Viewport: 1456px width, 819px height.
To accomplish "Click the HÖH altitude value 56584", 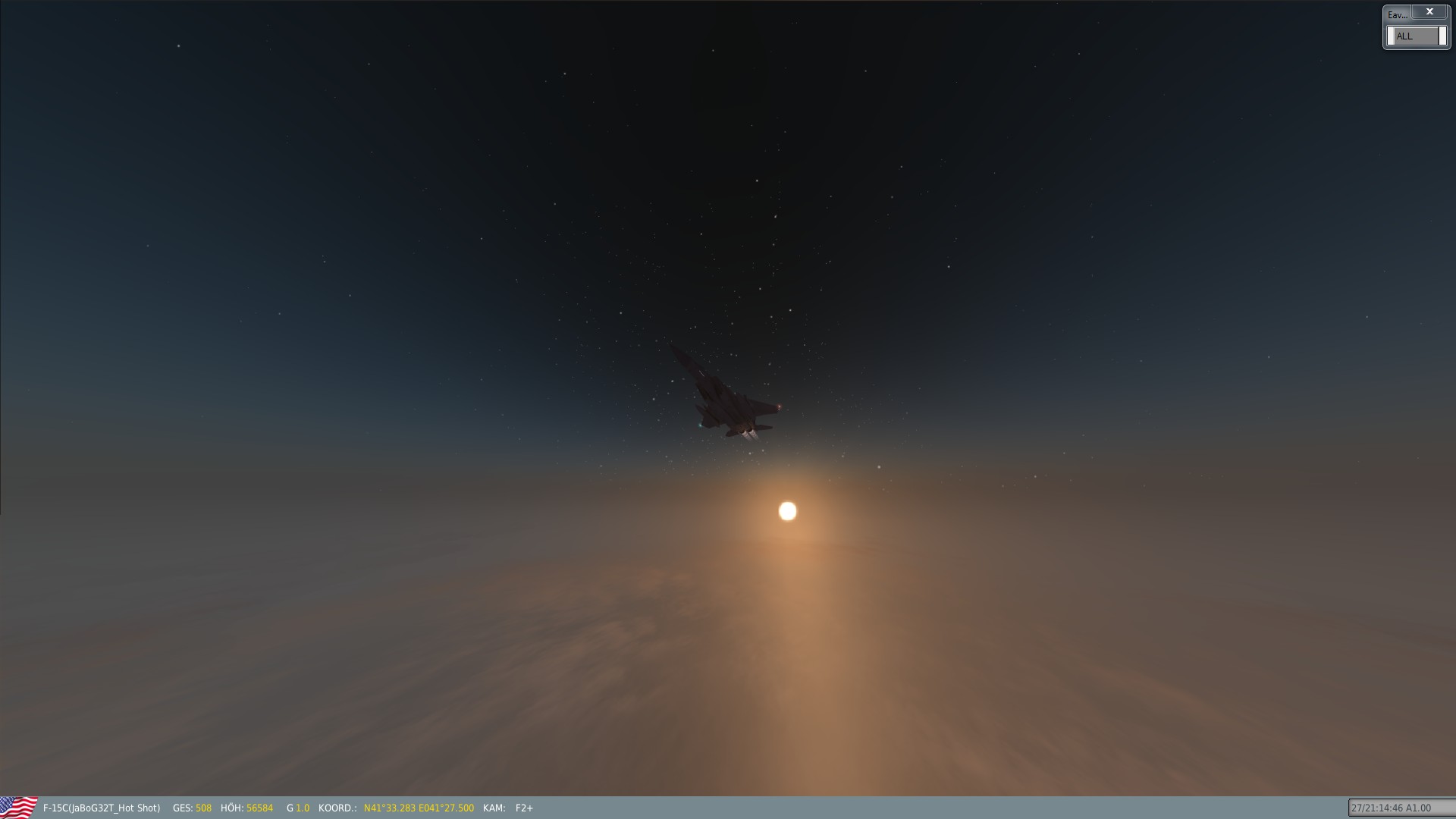I will tap(259, 808).
